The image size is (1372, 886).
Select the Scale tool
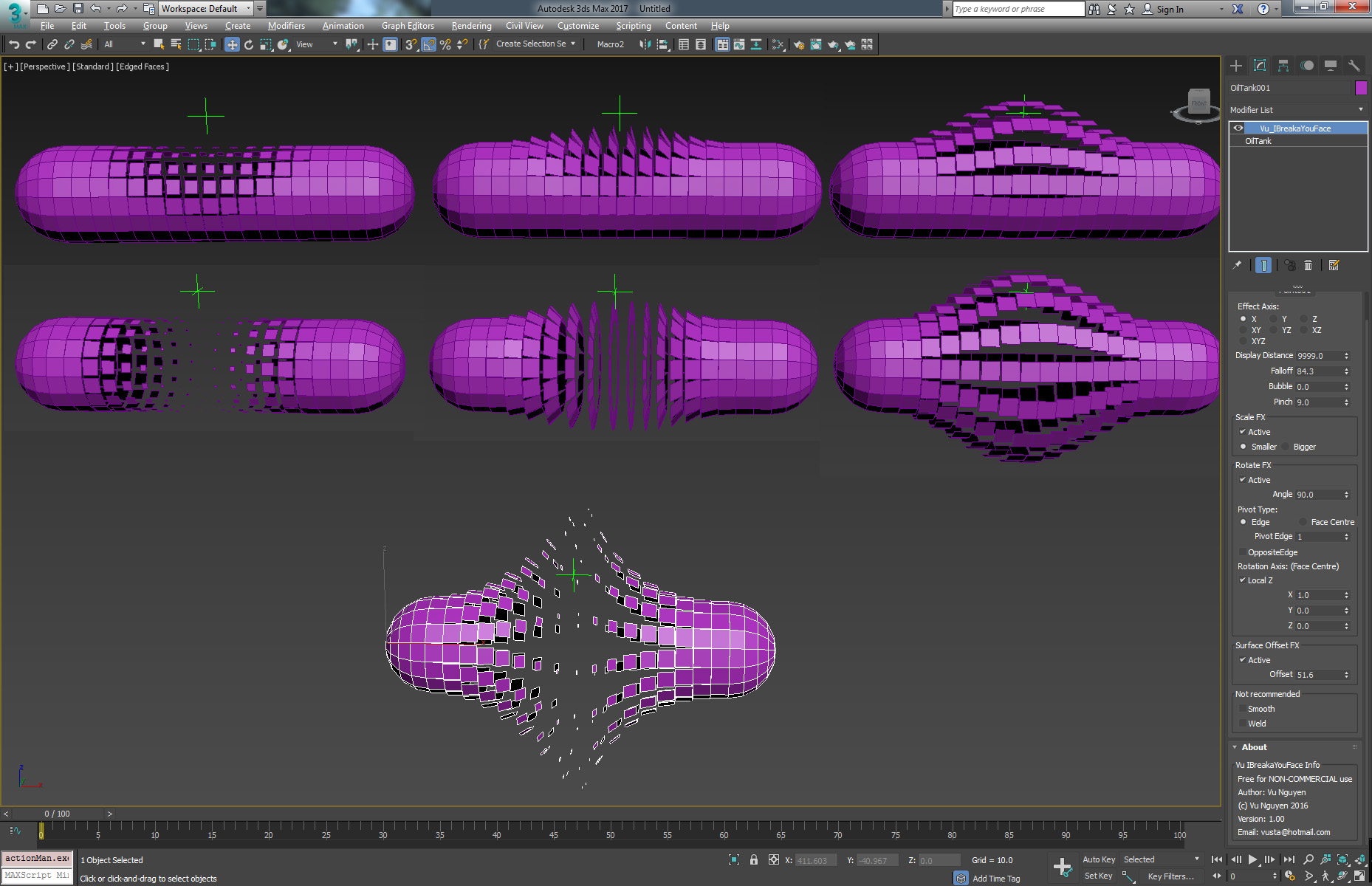point(266,44)
